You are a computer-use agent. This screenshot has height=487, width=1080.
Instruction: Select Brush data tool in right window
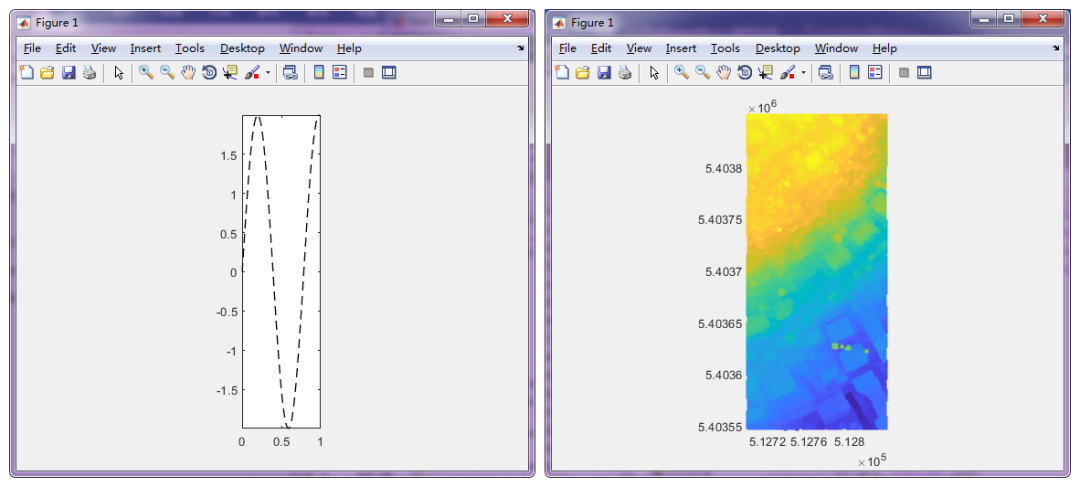(x=787, y=72)
